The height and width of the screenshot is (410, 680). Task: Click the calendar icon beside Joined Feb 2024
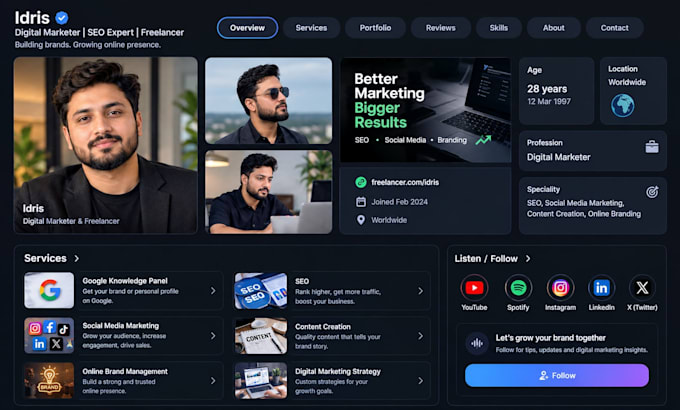(x=361, y=202)
